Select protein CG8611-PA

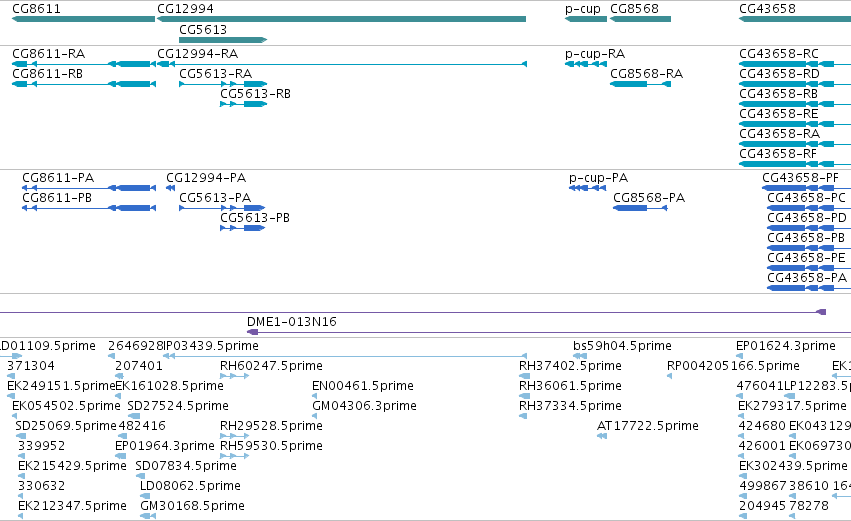(x=89, y=188)
